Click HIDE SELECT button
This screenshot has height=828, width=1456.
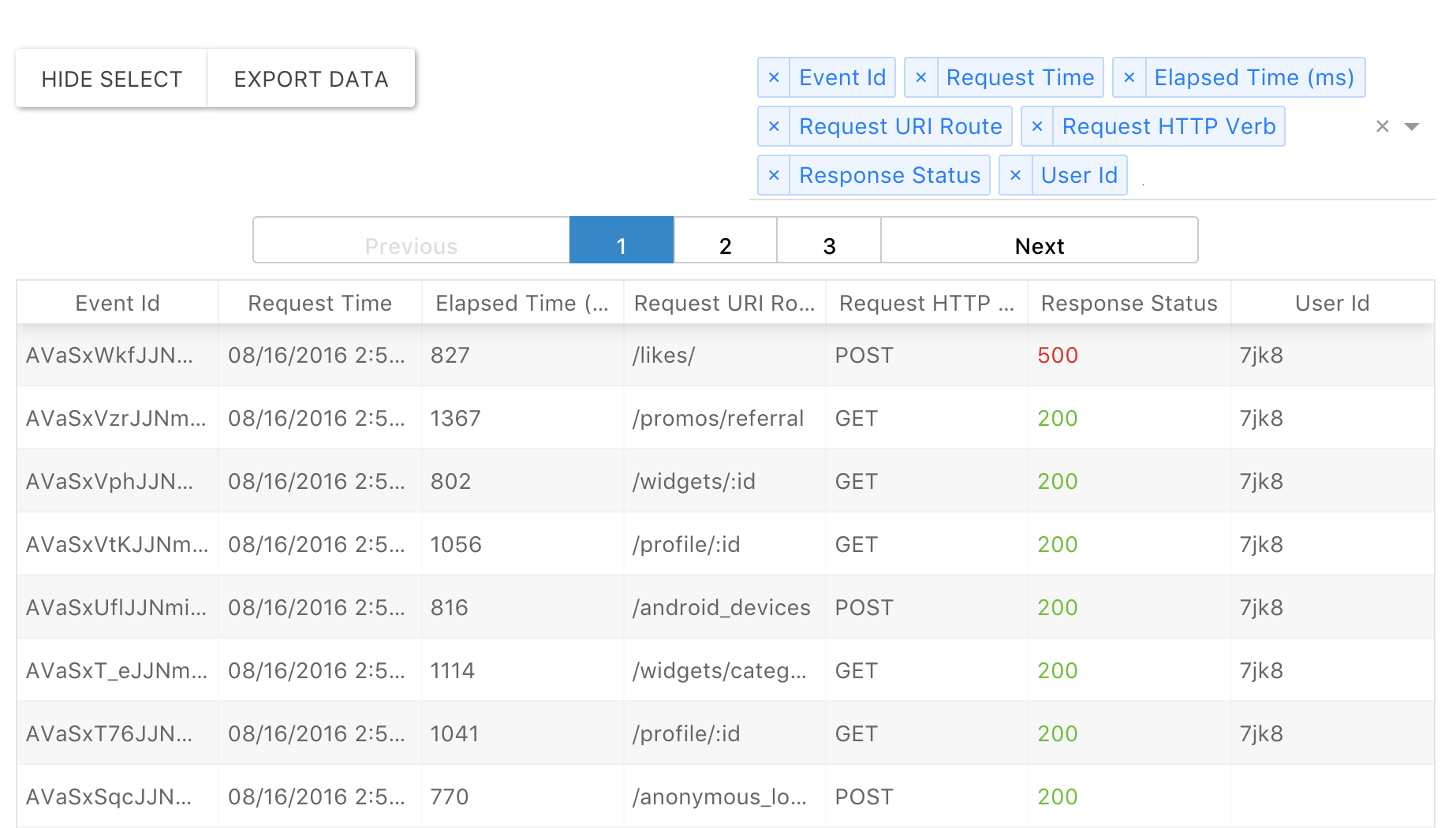tap(111, 79)
